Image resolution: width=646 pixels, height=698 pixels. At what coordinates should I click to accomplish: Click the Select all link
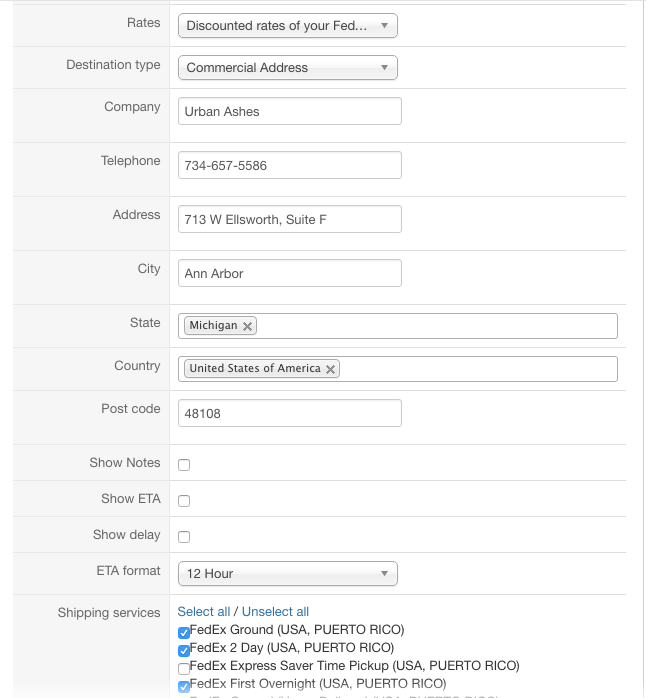pos(204,612)
